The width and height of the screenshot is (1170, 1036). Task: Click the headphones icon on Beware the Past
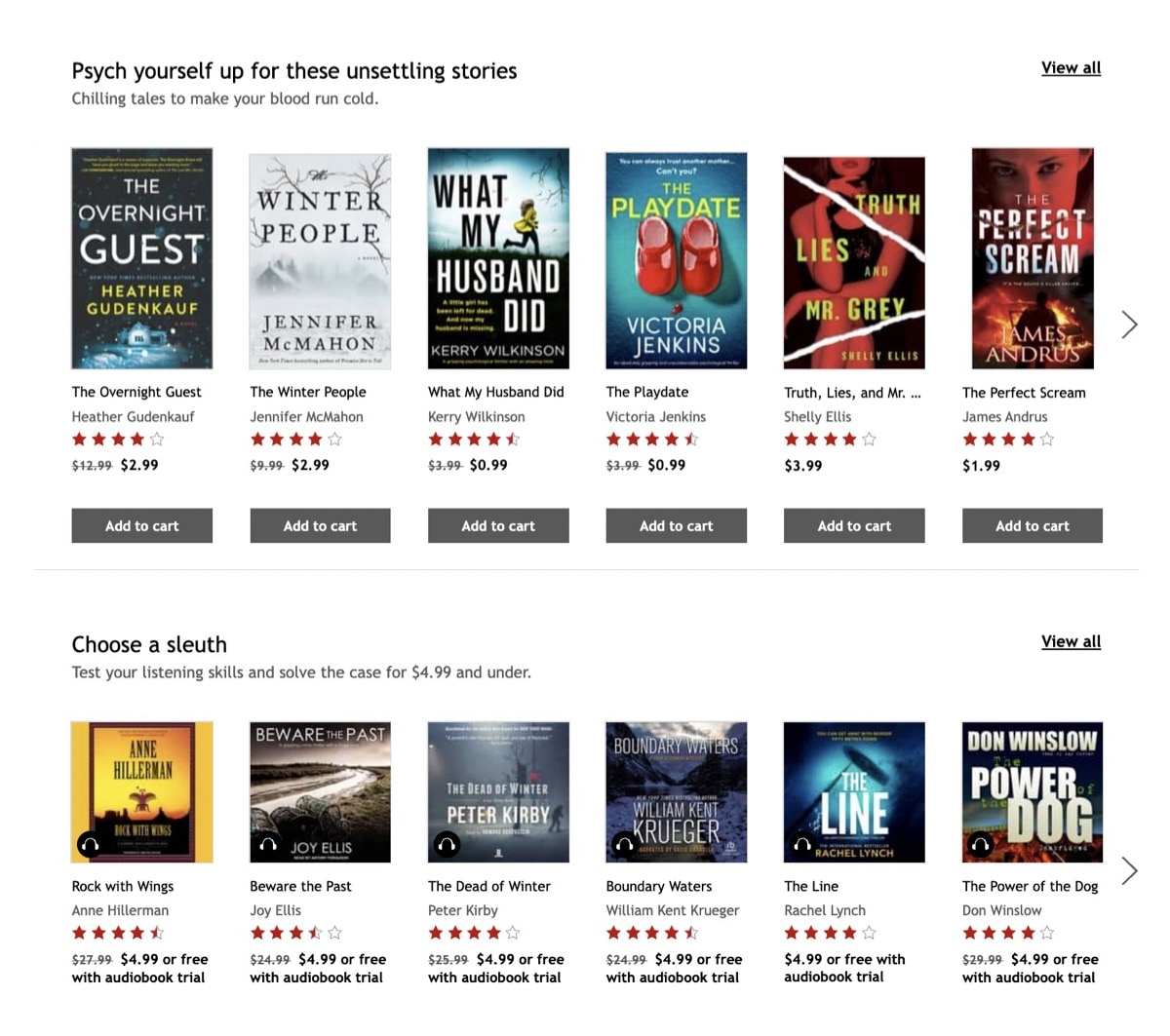(266, 845)
